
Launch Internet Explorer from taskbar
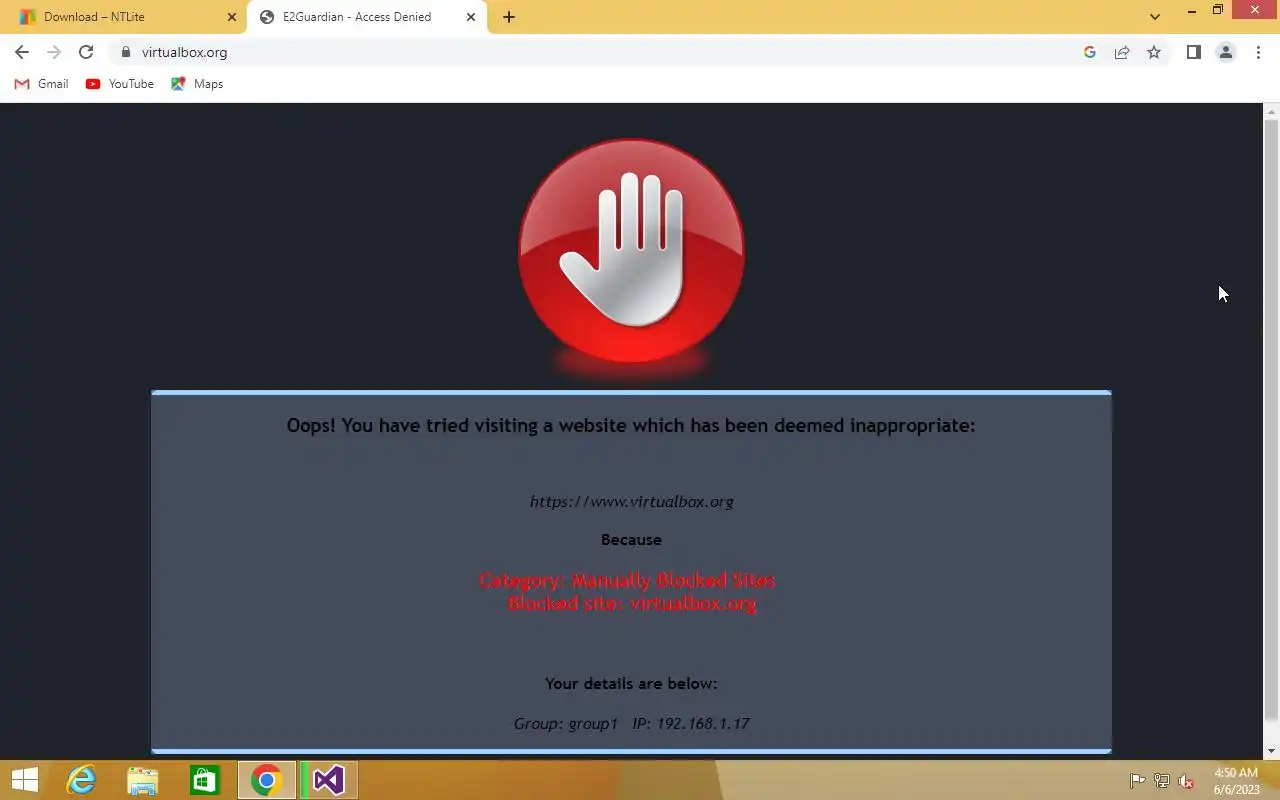click(81, 780)
